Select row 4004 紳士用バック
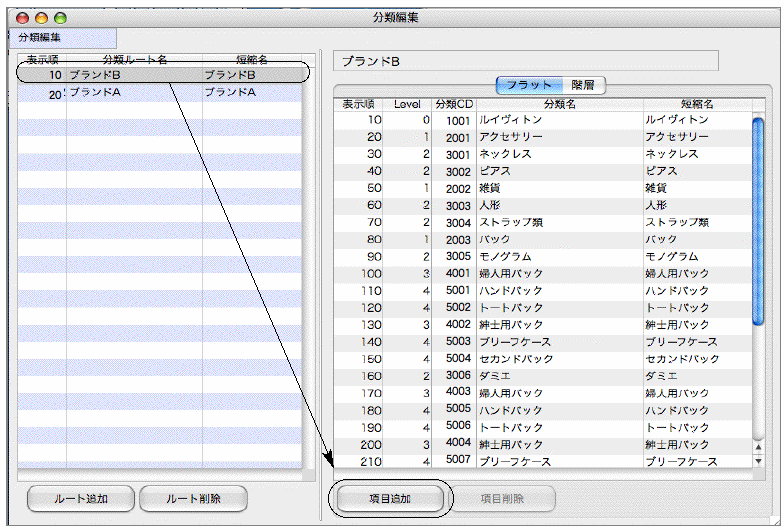The width and height of the screenshot is (784, 530). (x=542, y=444)
